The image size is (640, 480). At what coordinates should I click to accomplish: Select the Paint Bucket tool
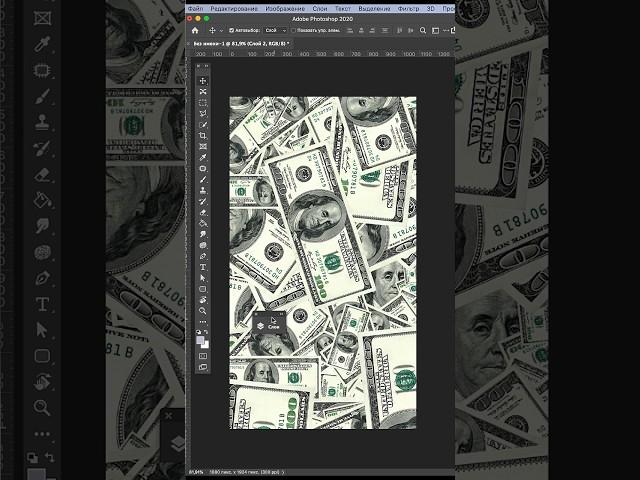point(203,224)
